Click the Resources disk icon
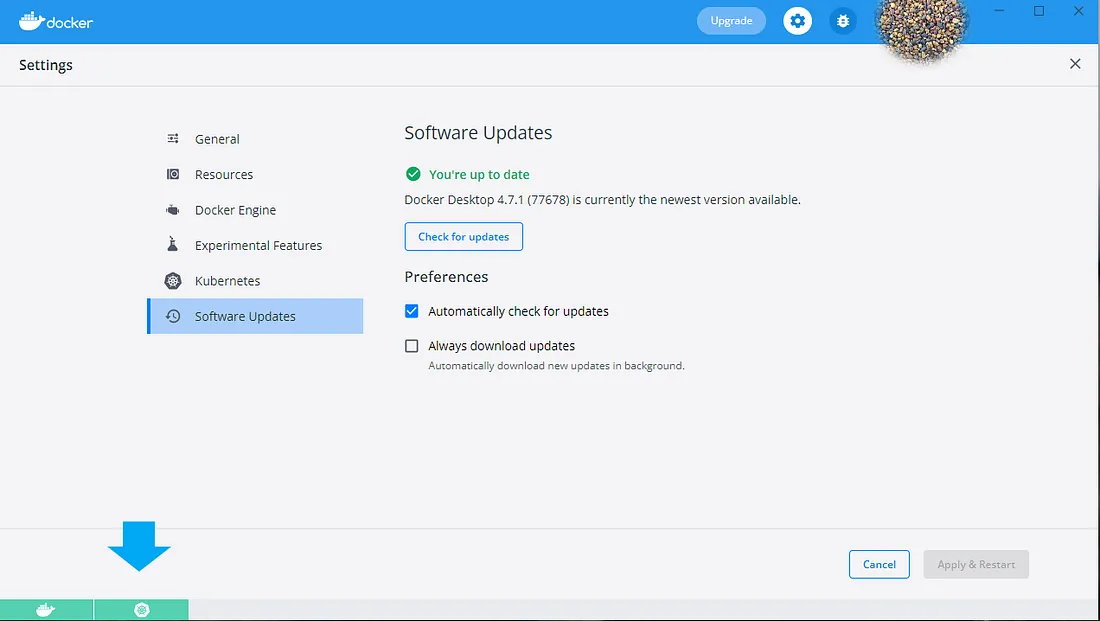The height and width of the screenshot is (621, 1100). pos(173,174)
